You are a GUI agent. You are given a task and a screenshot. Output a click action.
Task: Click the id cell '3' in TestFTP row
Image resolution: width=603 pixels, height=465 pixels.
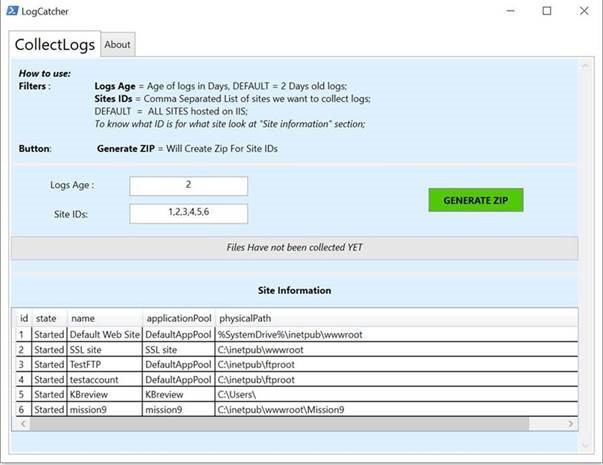click(x=24, y=365)
